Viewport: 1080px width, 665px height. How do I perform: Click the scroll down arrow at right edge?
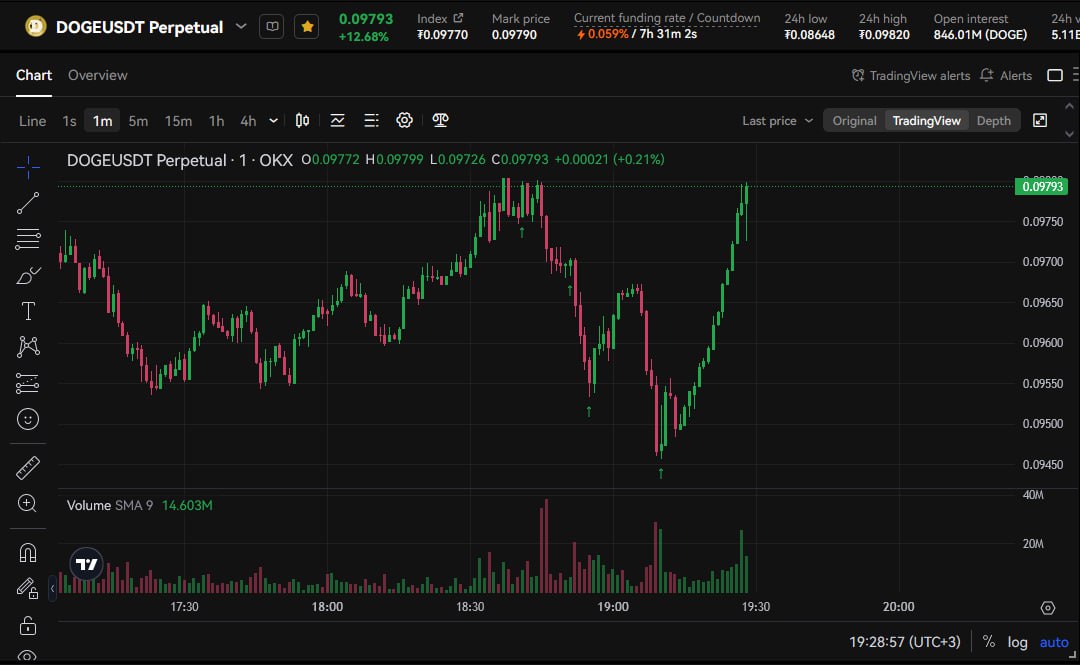[x=1069, y=134]
